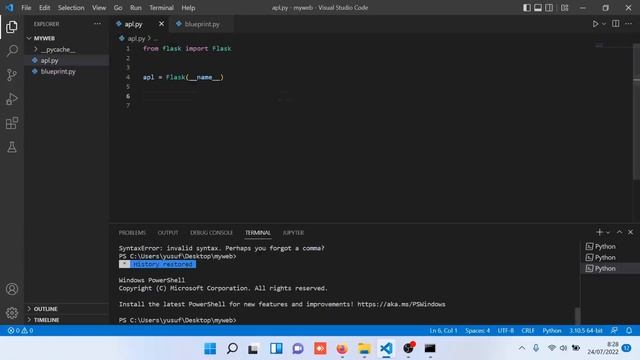Open notifications bell in status bar
Image resolution: width=640 pixels, height=360 pixels.
click(629, 331)
